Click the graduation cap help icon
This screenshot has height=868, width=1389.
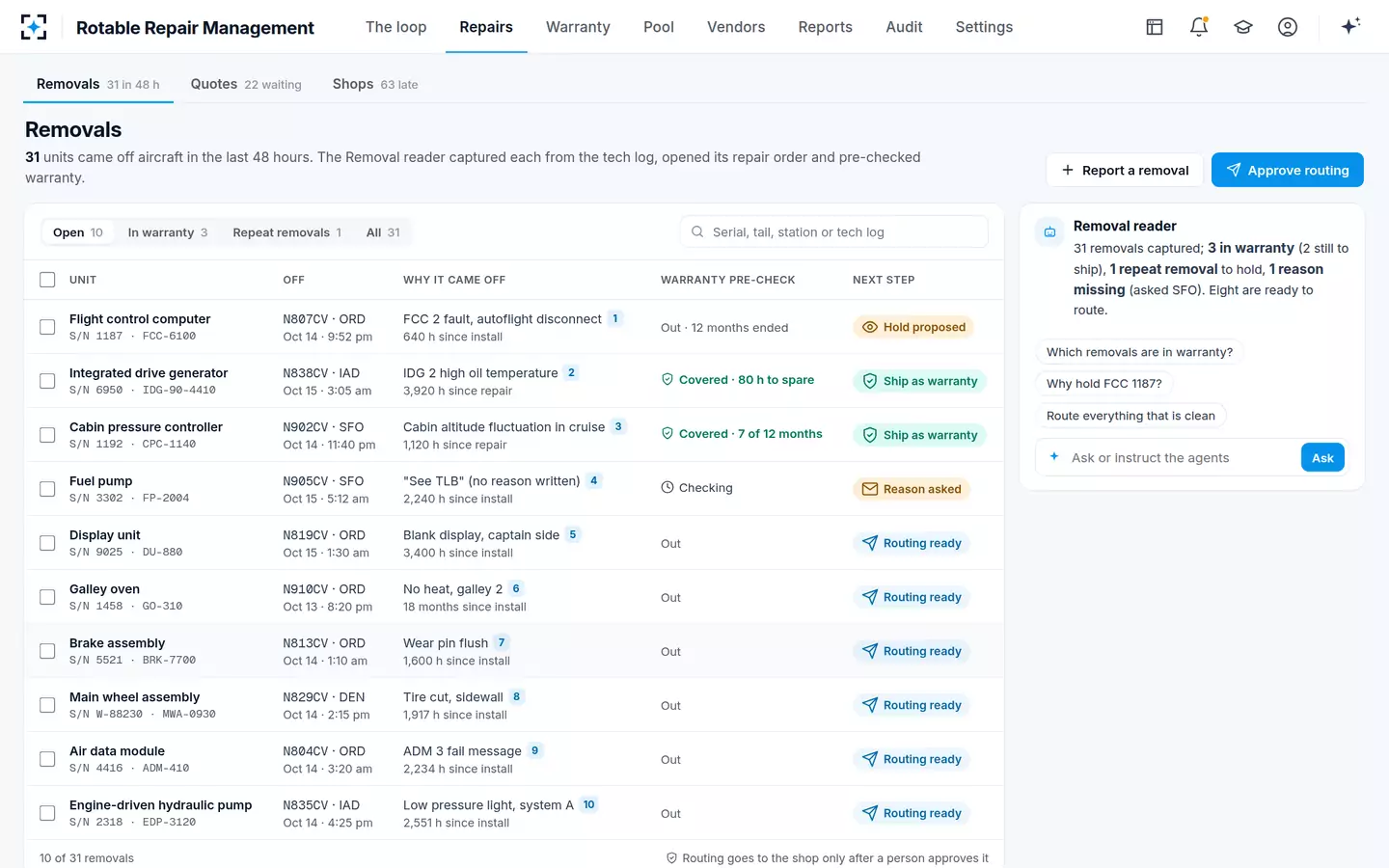pyautogui.click(x=1243, y=27)
